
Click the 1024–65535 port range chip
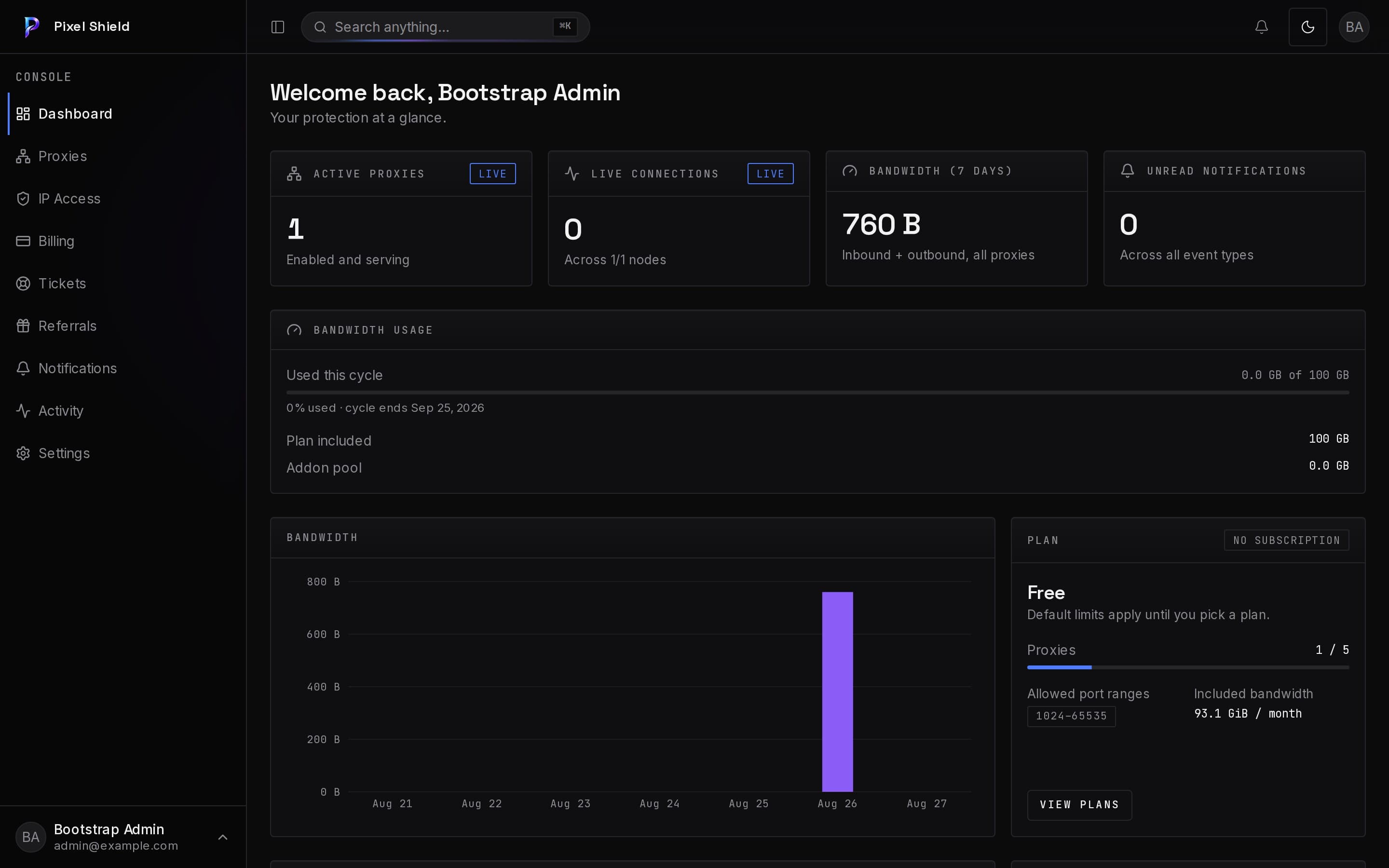click(x=1071, y=717)
